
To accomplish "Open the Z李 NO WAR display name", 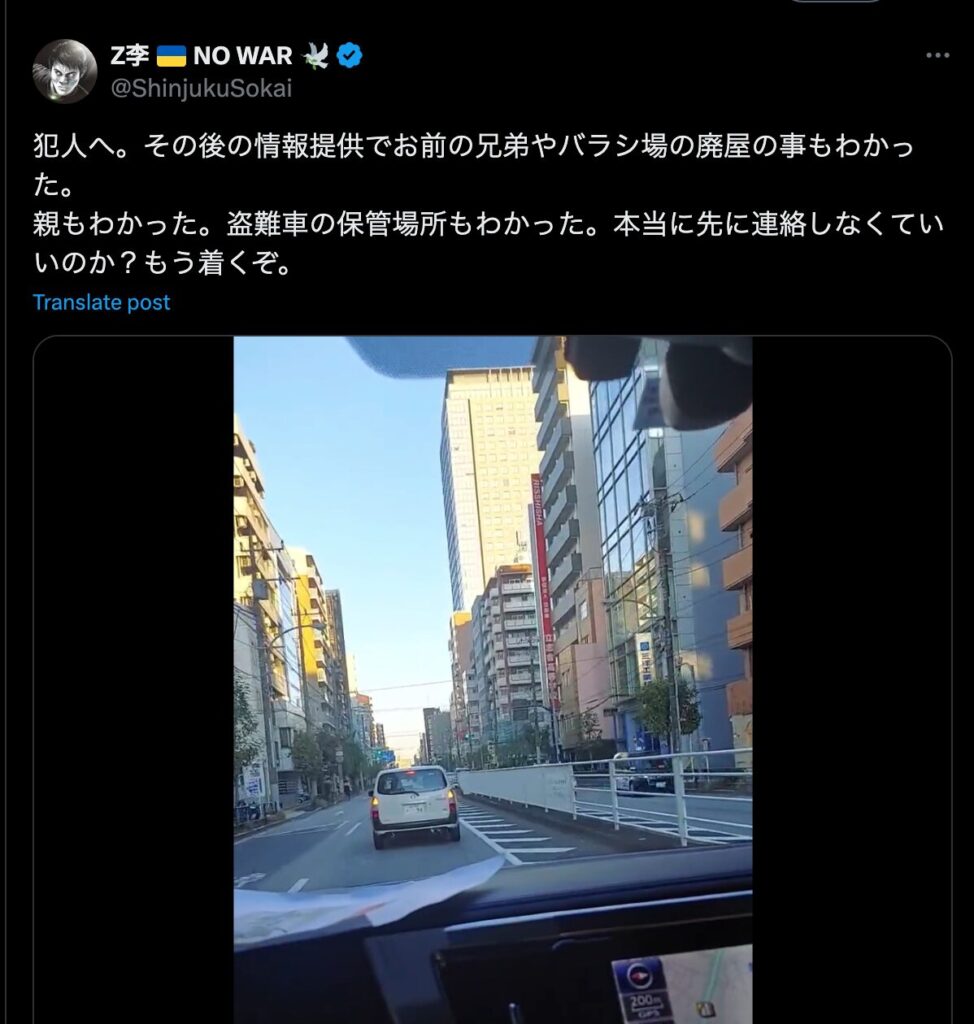I will (201, 56).
